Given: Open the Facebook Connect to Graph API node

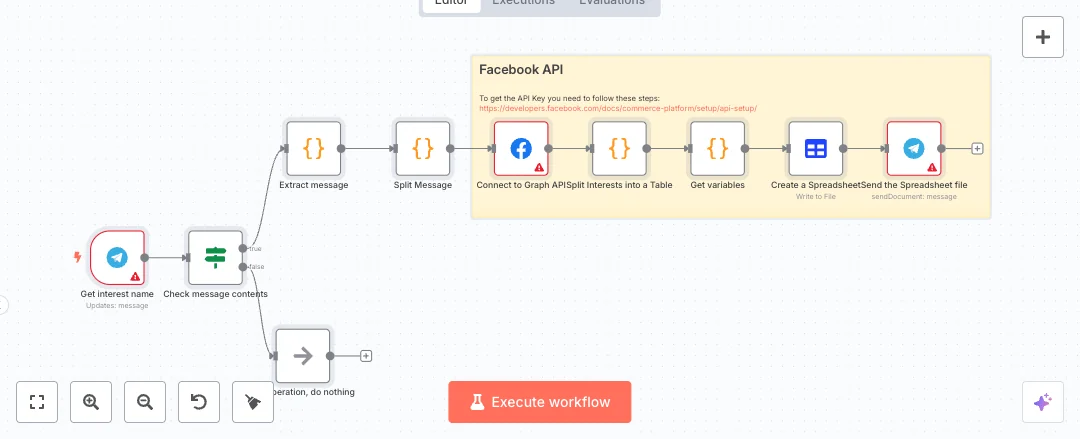Looking at the screenshot, I should point(521,149).
